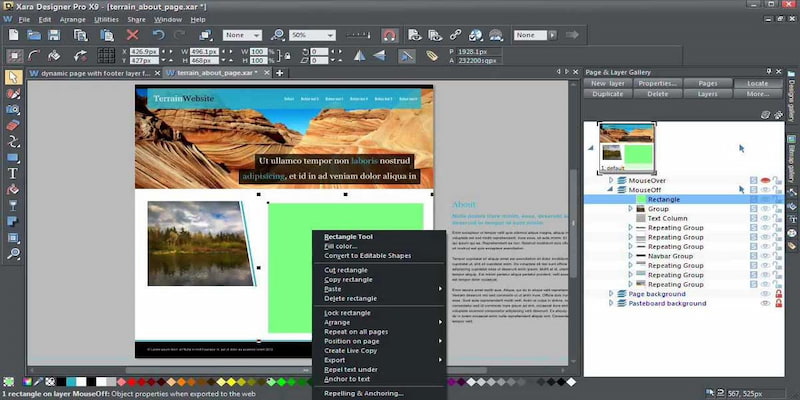Viewport: 800px width, 400px height.
Task: Click the New layer button
Action: coord(607,83)
